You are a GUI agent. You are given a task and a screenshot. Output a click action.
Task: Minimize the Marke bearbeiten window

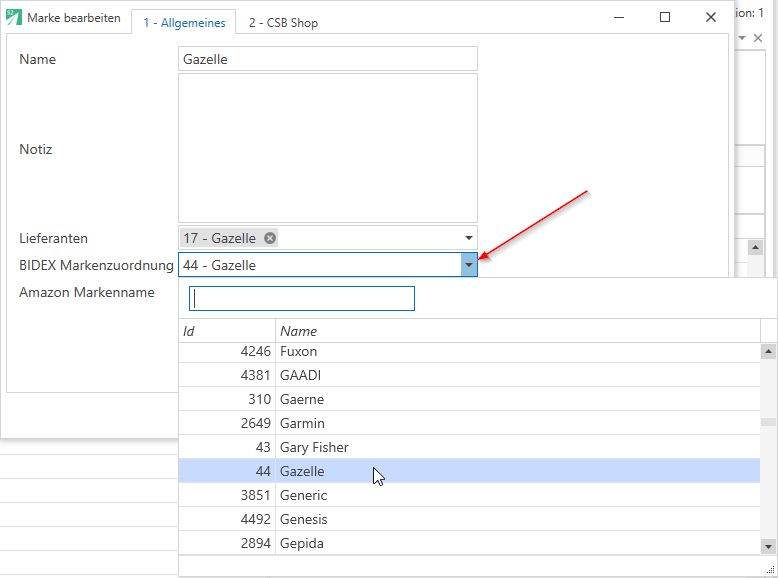click(x=619, y=17)
